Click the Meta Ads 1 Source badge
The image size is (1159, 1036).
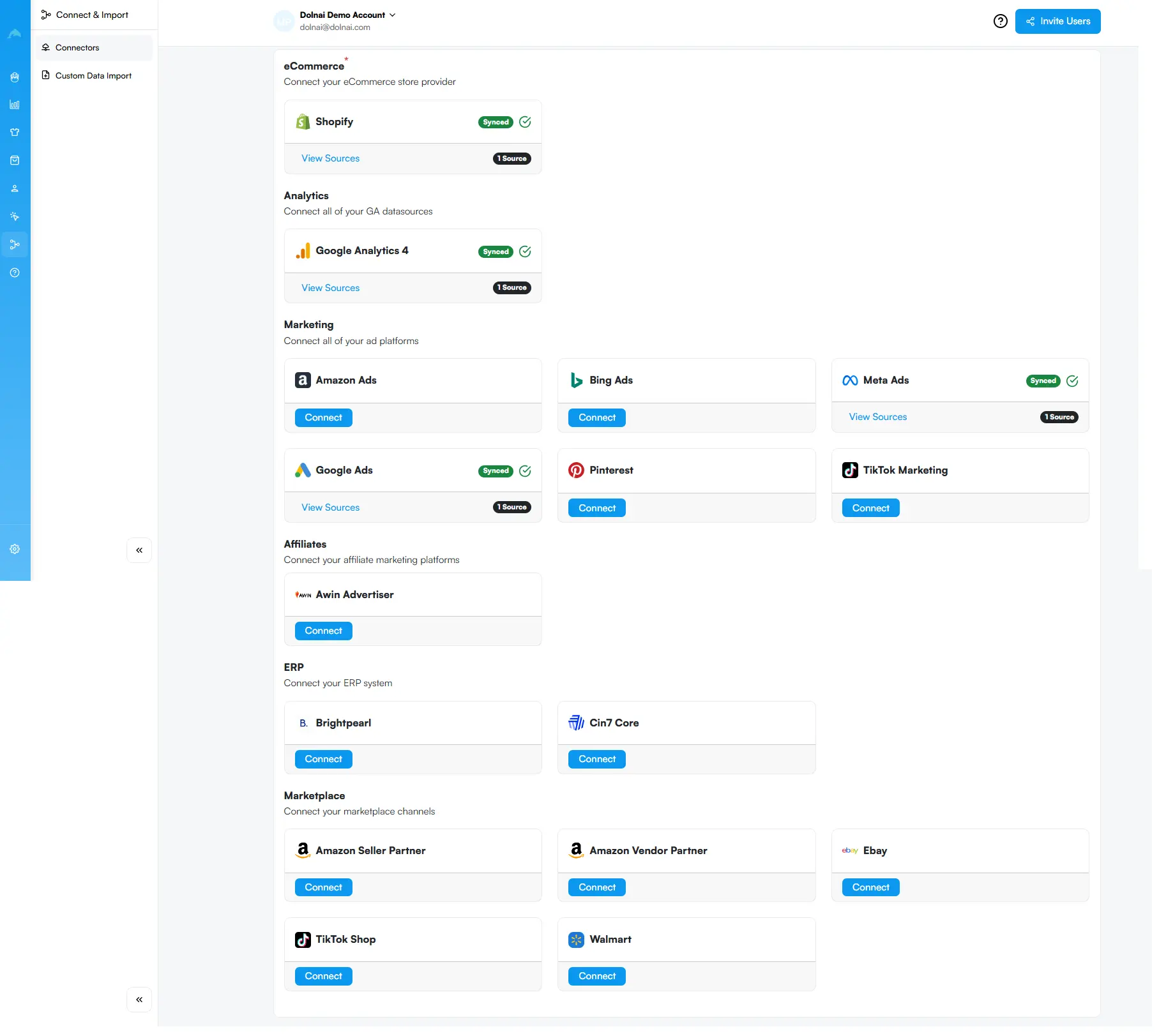point(1059,417)
